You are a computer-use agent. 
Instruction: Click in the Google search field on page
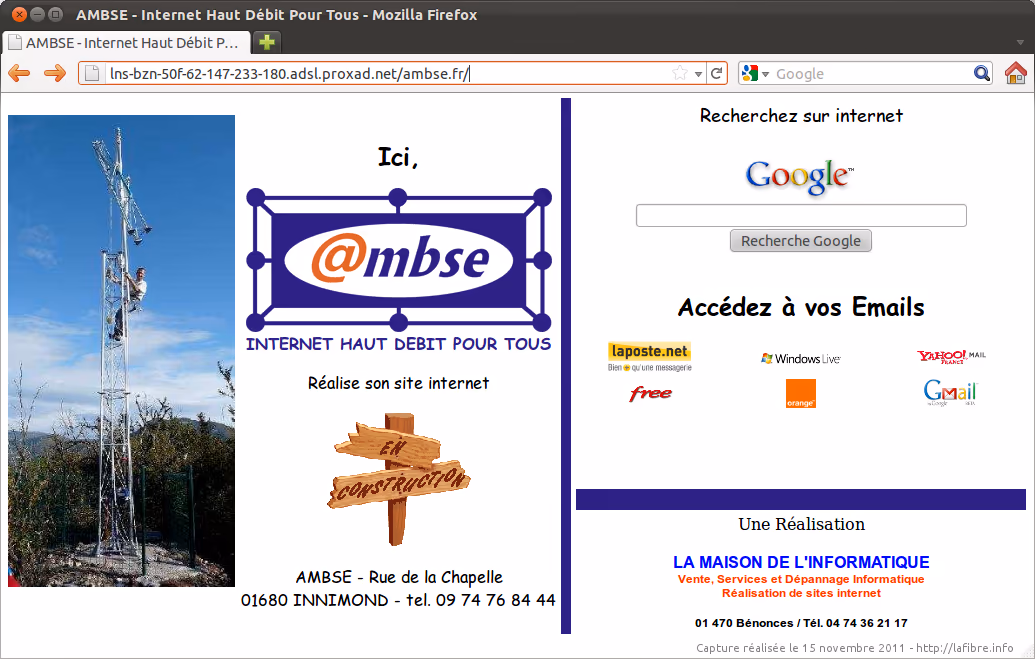(x=801, y=215)
